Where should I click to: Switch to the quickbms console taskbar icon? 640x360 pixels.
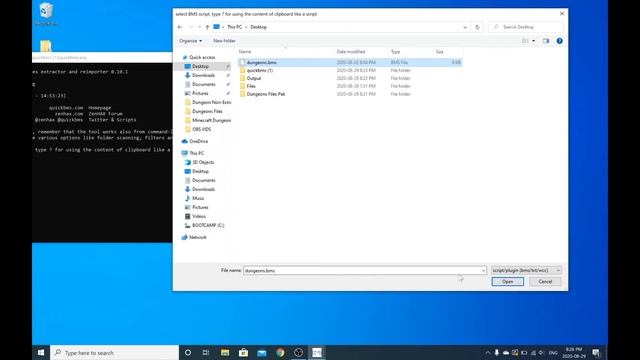(x=317, y=353)
